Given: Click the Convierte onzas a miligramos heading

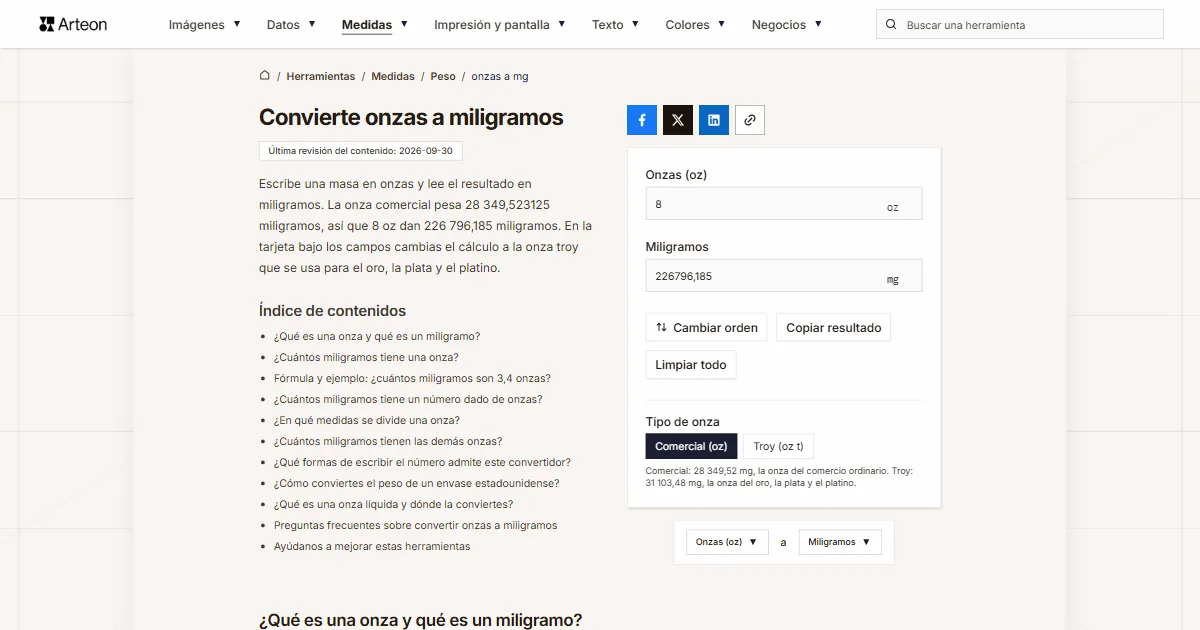Looking at the screenshot, I should point(411,117).
